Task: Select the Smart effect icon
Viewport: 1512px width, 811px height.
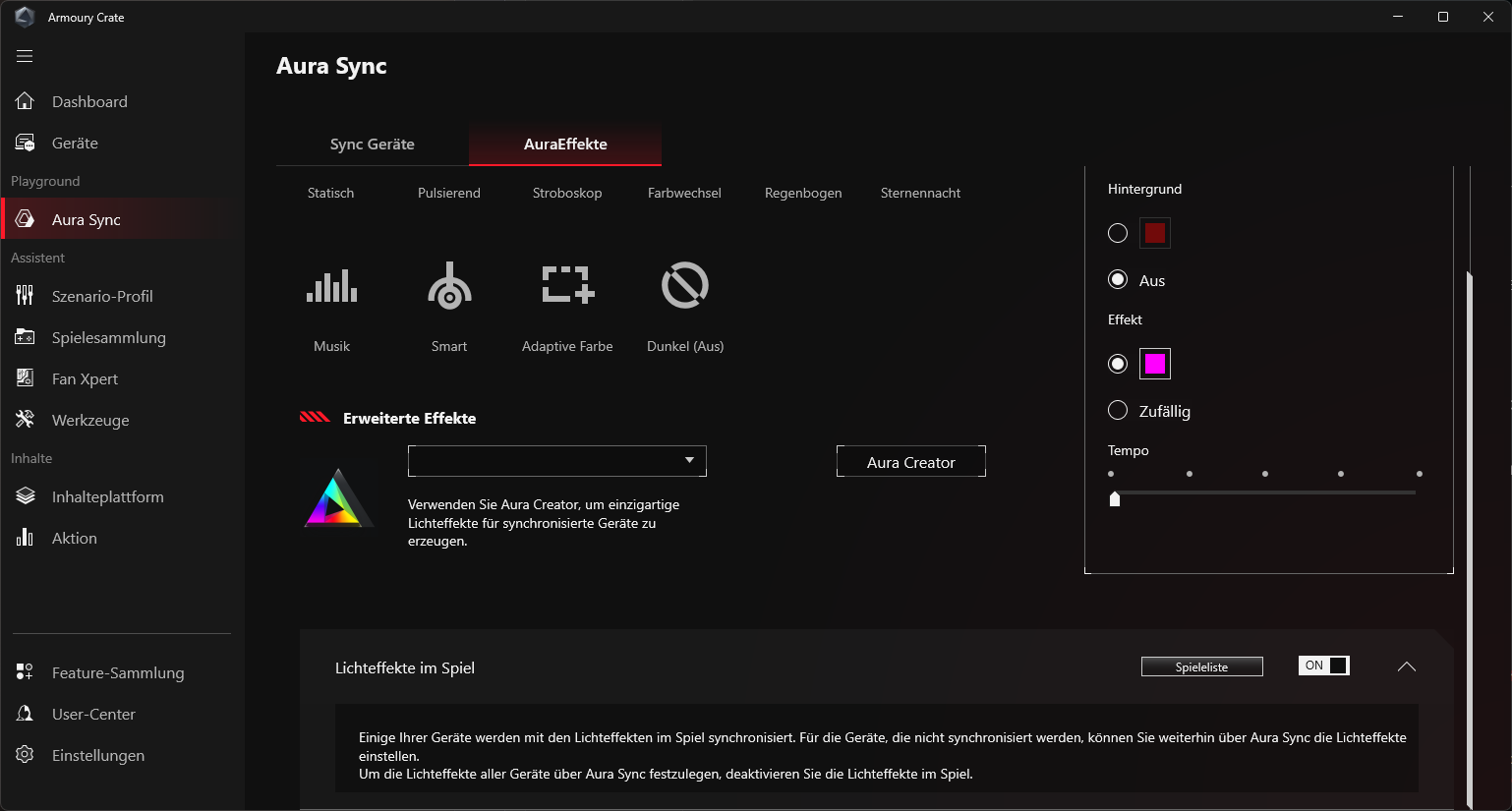Action: click(x=449, y=285)
